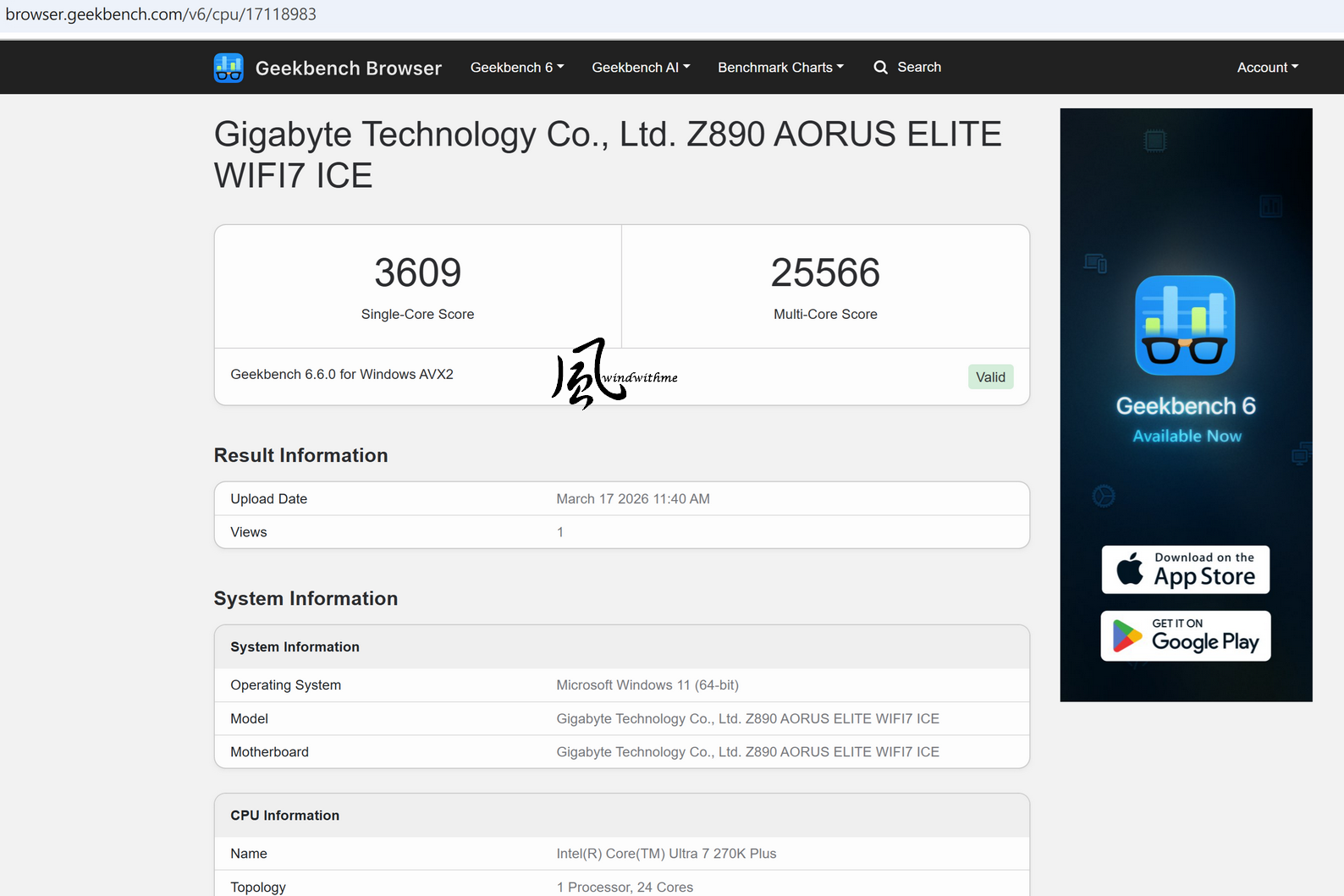
Task: Click the March 17 2026 11:40 AM value
Action: [x=633, y=499]
